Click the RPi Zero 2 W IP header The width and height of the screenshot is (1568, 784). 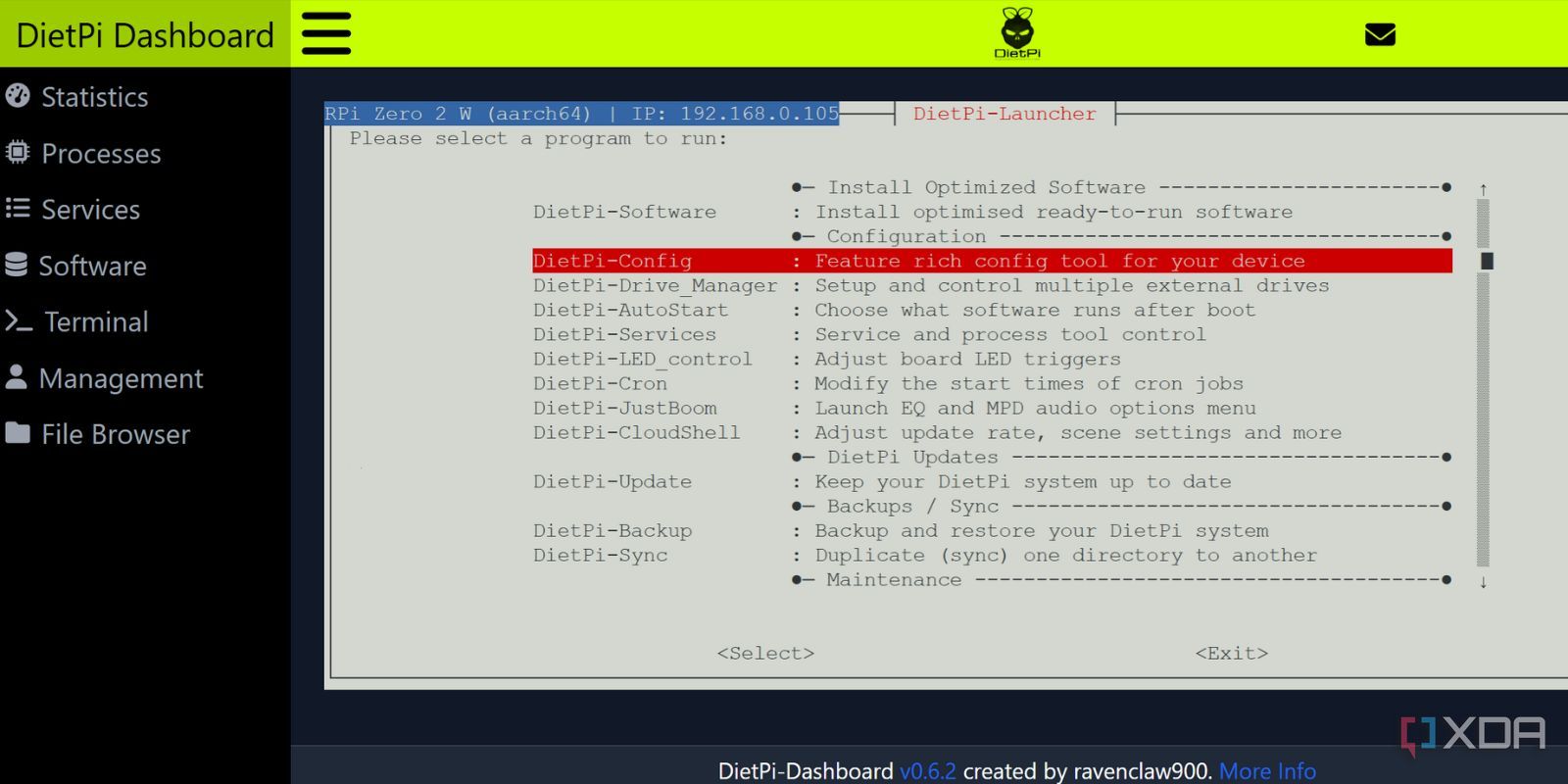(x=582, y=114)
